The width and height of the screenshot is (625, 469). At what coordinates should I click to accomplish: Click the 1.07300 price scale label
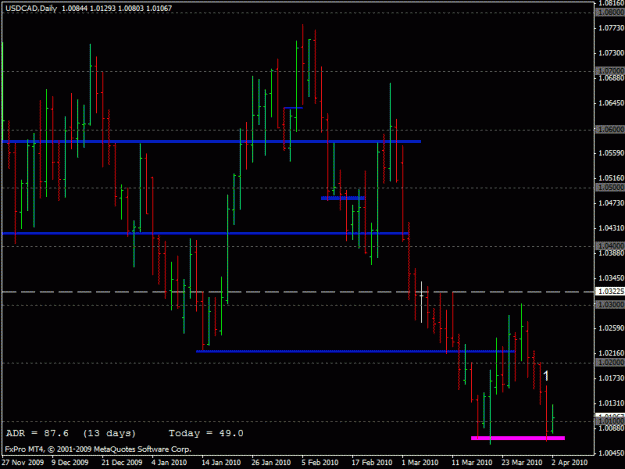(611, 53)
